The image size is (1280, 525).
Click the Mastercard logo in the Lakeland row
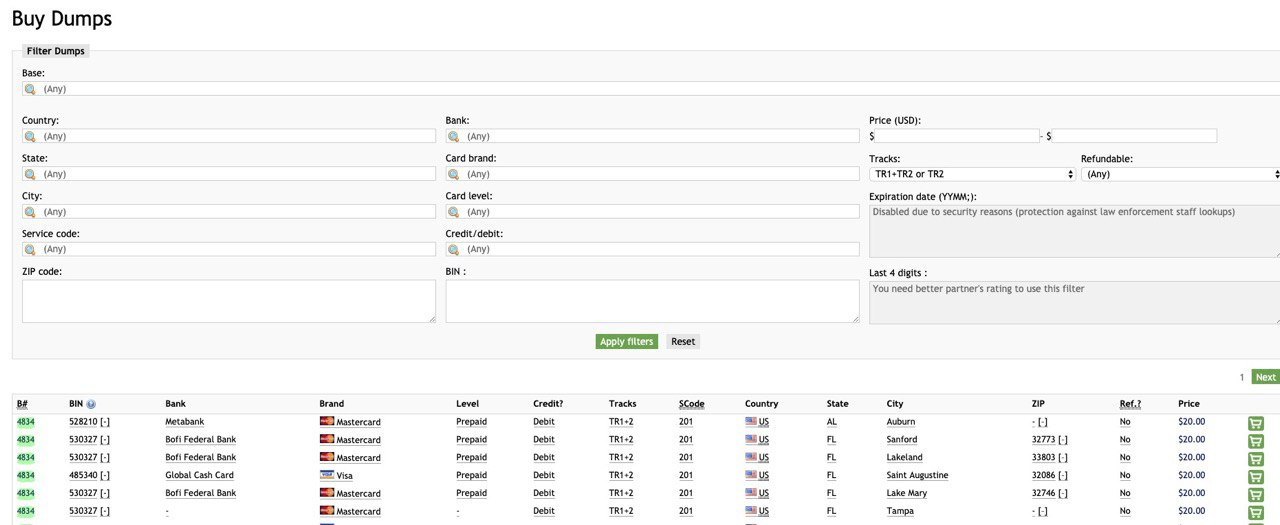point(327,458)
